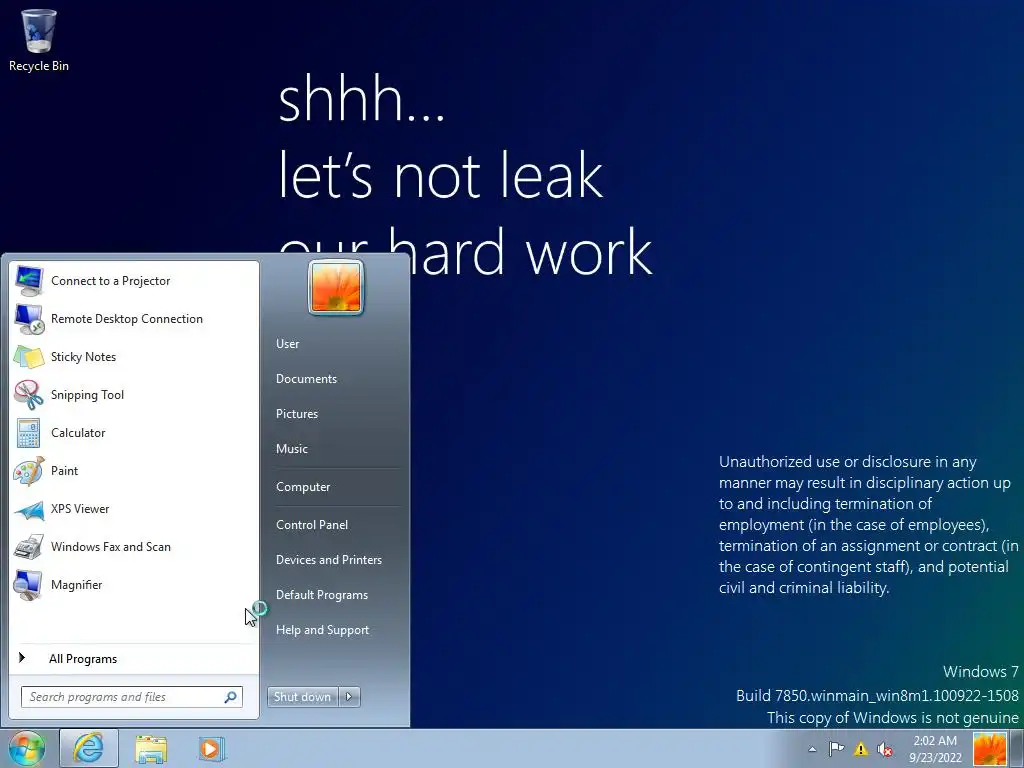Open Windows Explorer from the taskbar

click(x=151, y=748)
